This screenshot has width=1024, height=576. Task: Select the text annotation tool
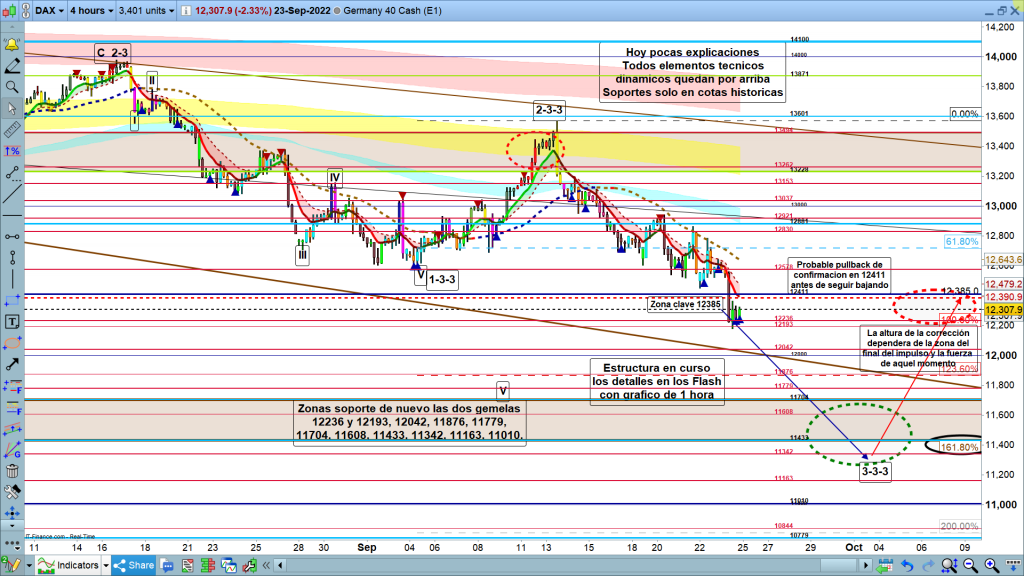12,322
